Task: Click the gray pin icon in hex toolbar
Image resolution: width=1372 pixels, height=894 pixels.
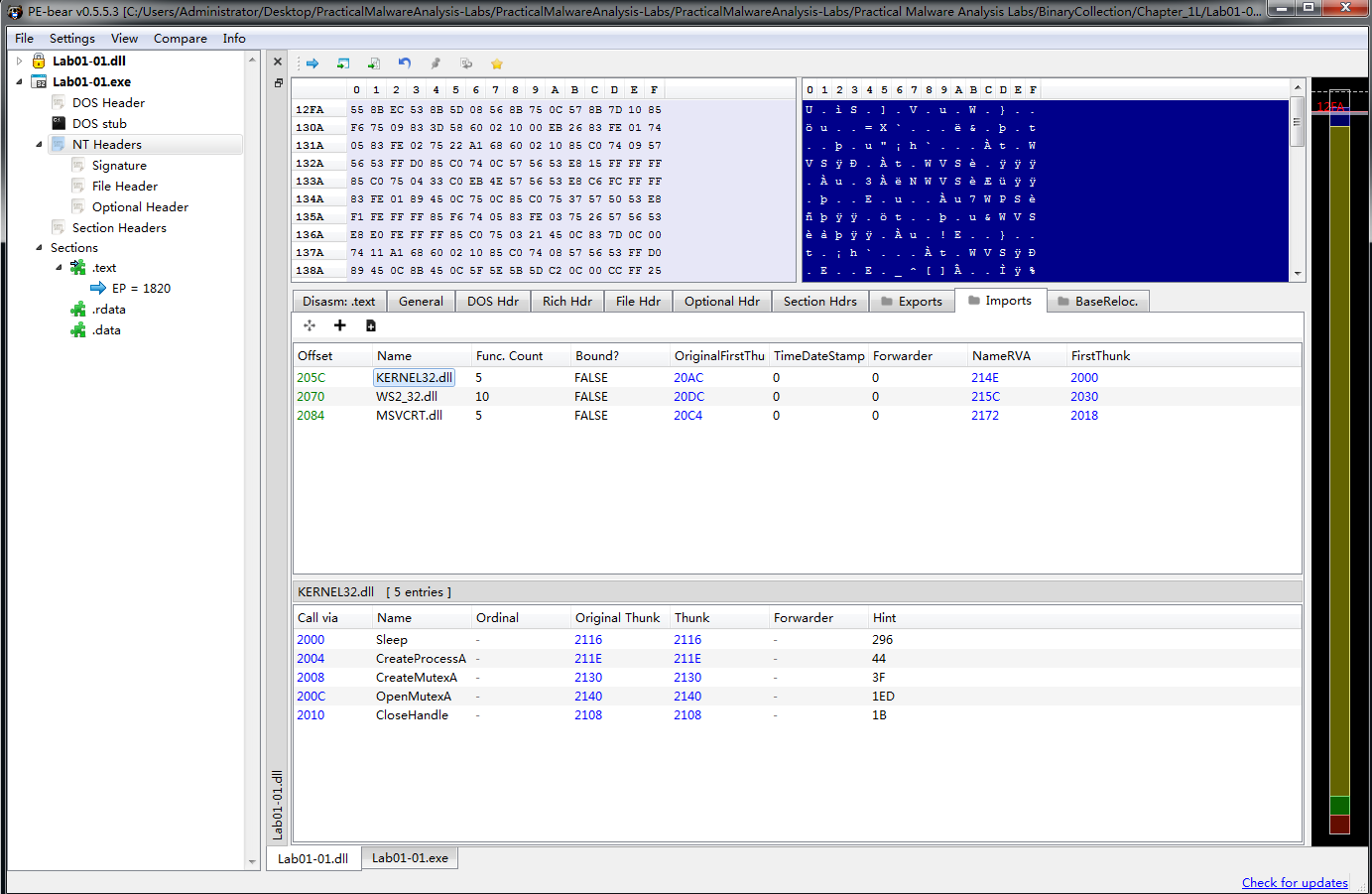Action: click(x=436, y=64)
